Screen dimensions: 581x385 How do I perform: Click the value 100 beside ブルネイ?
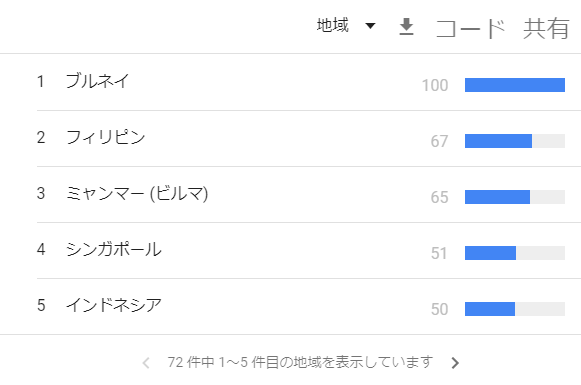pos(435,85)
